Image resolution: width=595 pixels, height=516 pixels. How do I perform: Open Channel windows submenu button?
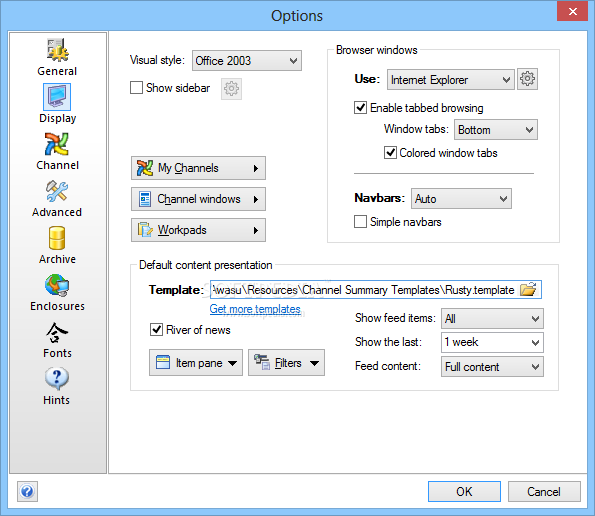[198, 199]
